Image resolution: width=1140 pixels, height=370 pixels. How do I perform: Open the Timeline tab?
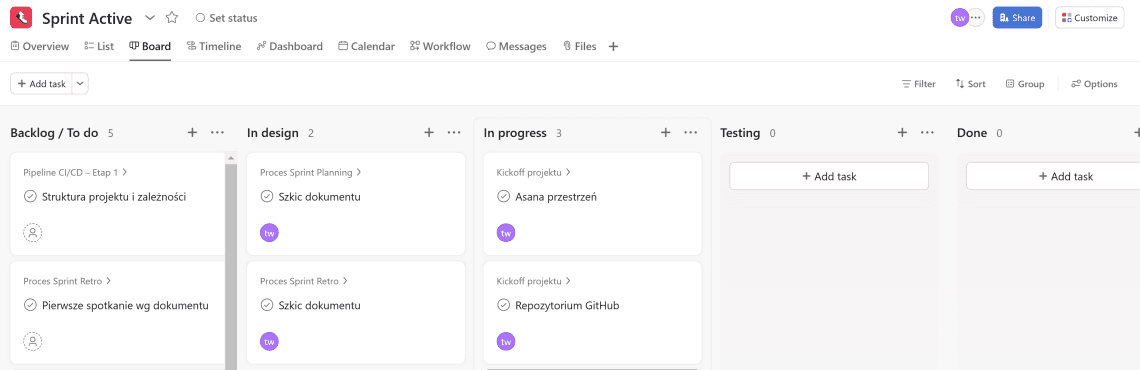click(214, 47)
